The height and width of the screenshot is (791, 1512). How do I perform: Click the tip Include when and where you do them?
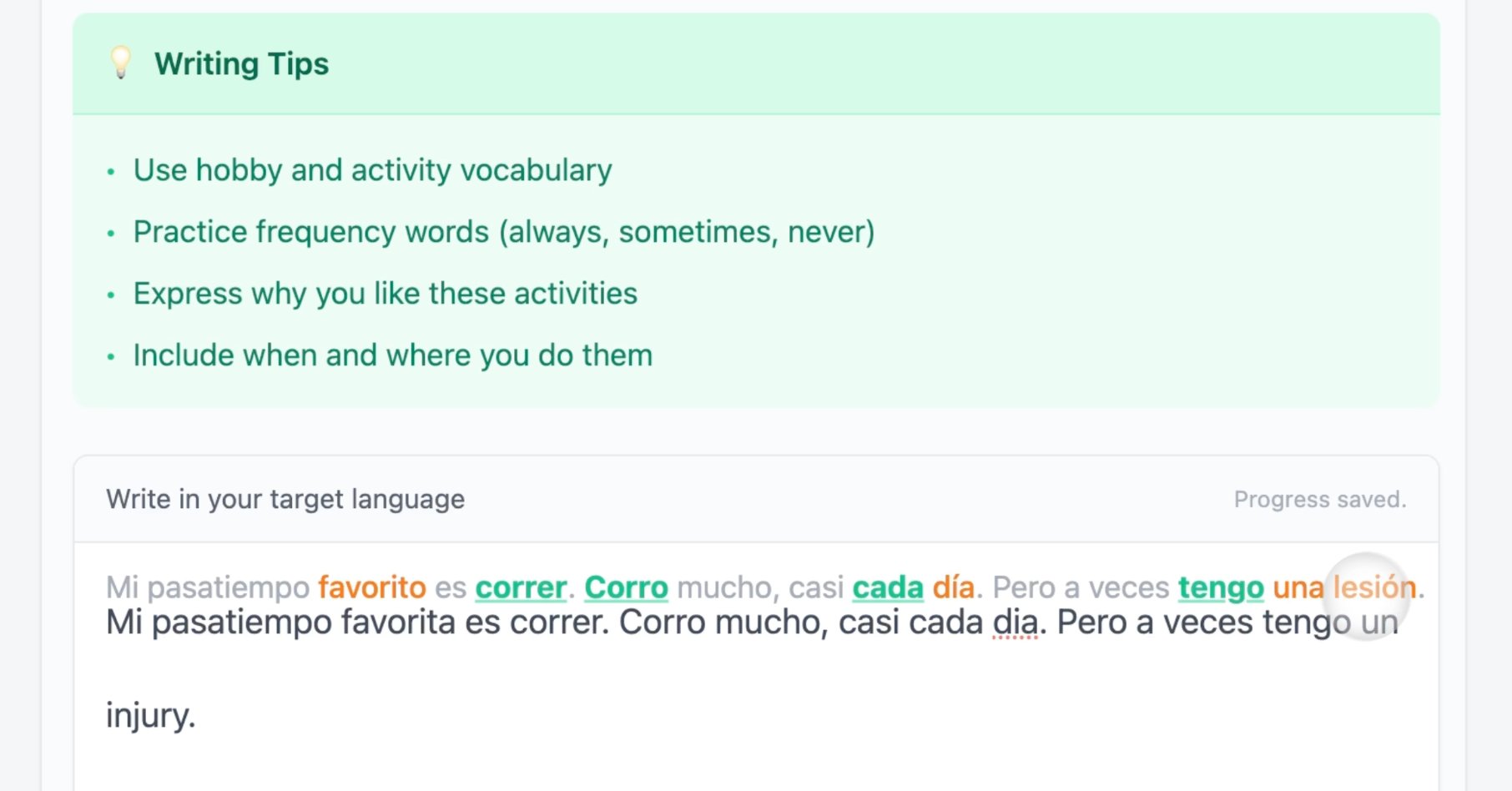[392, 354]
